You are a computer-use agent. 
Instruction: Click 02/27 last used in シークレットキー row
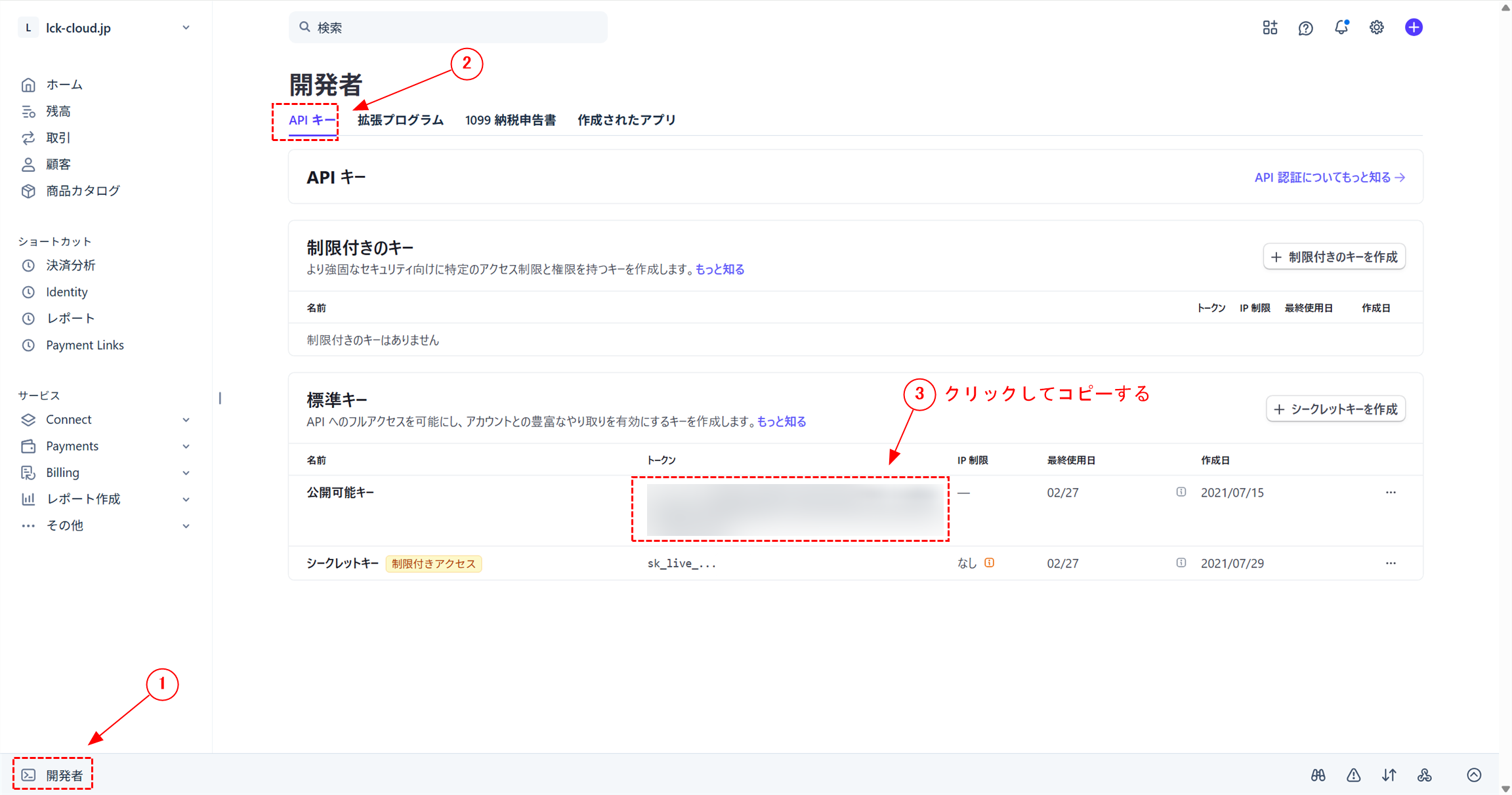coord(1062,563)
